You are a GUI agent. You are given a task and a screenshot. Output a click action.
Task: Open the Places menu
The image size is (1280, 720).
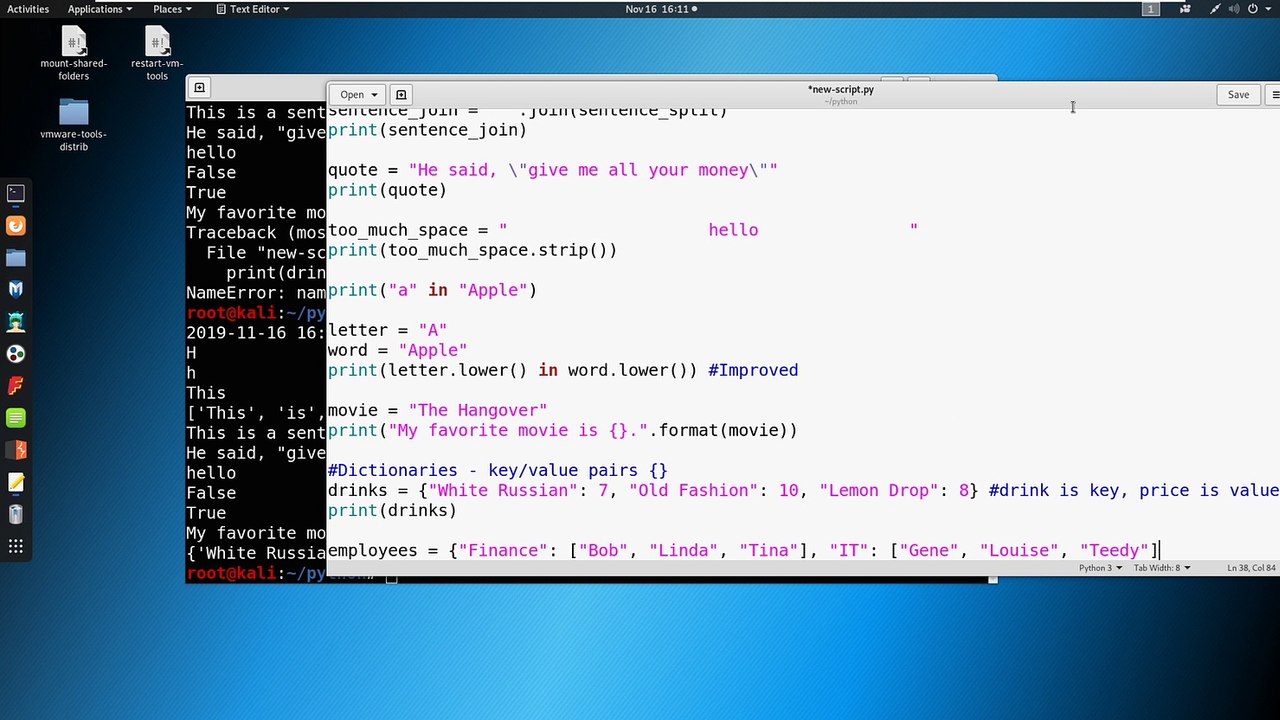pos(172,9)
